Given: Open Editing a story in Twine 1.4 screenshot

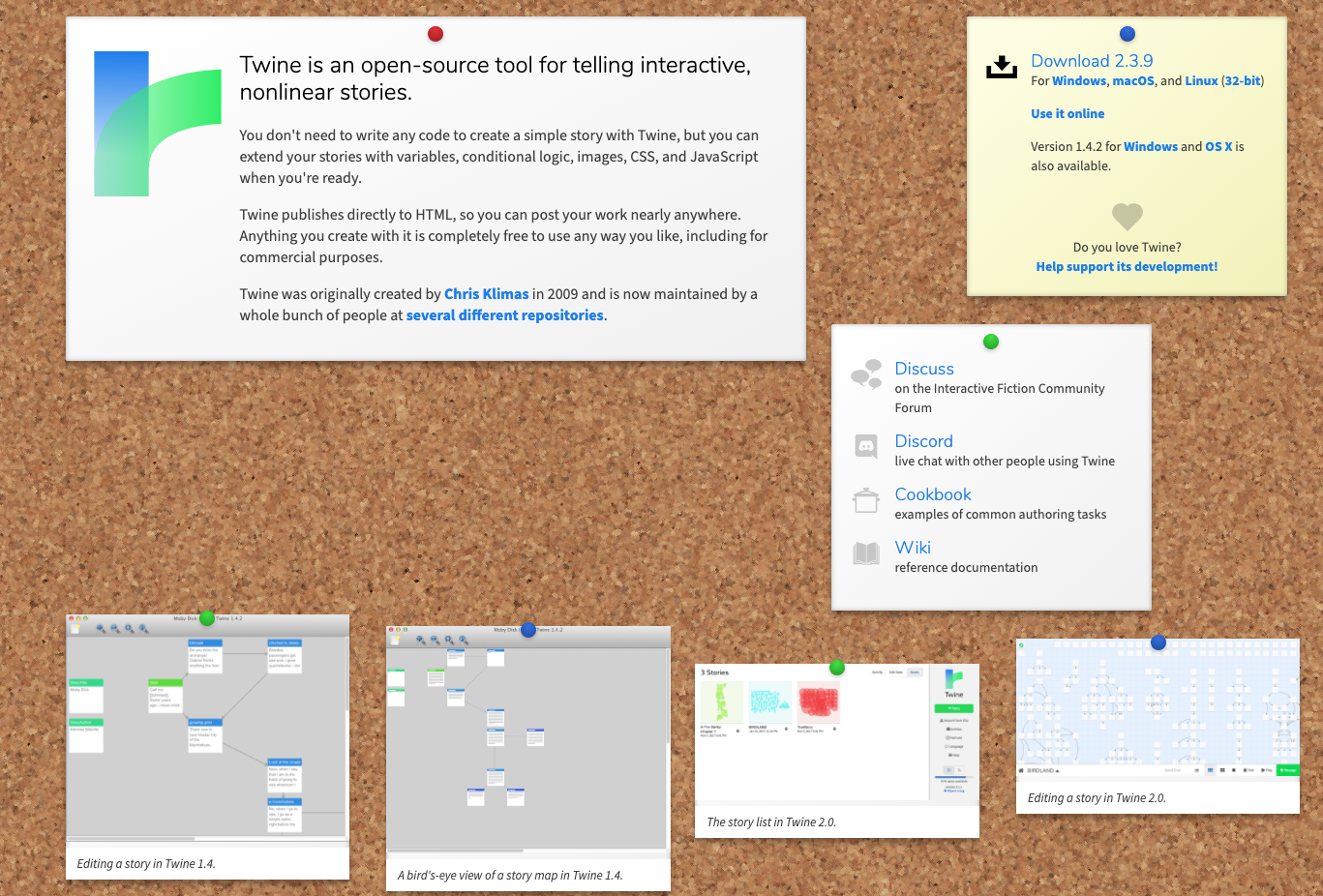Looking at the screenshot, I should [207, 732].
